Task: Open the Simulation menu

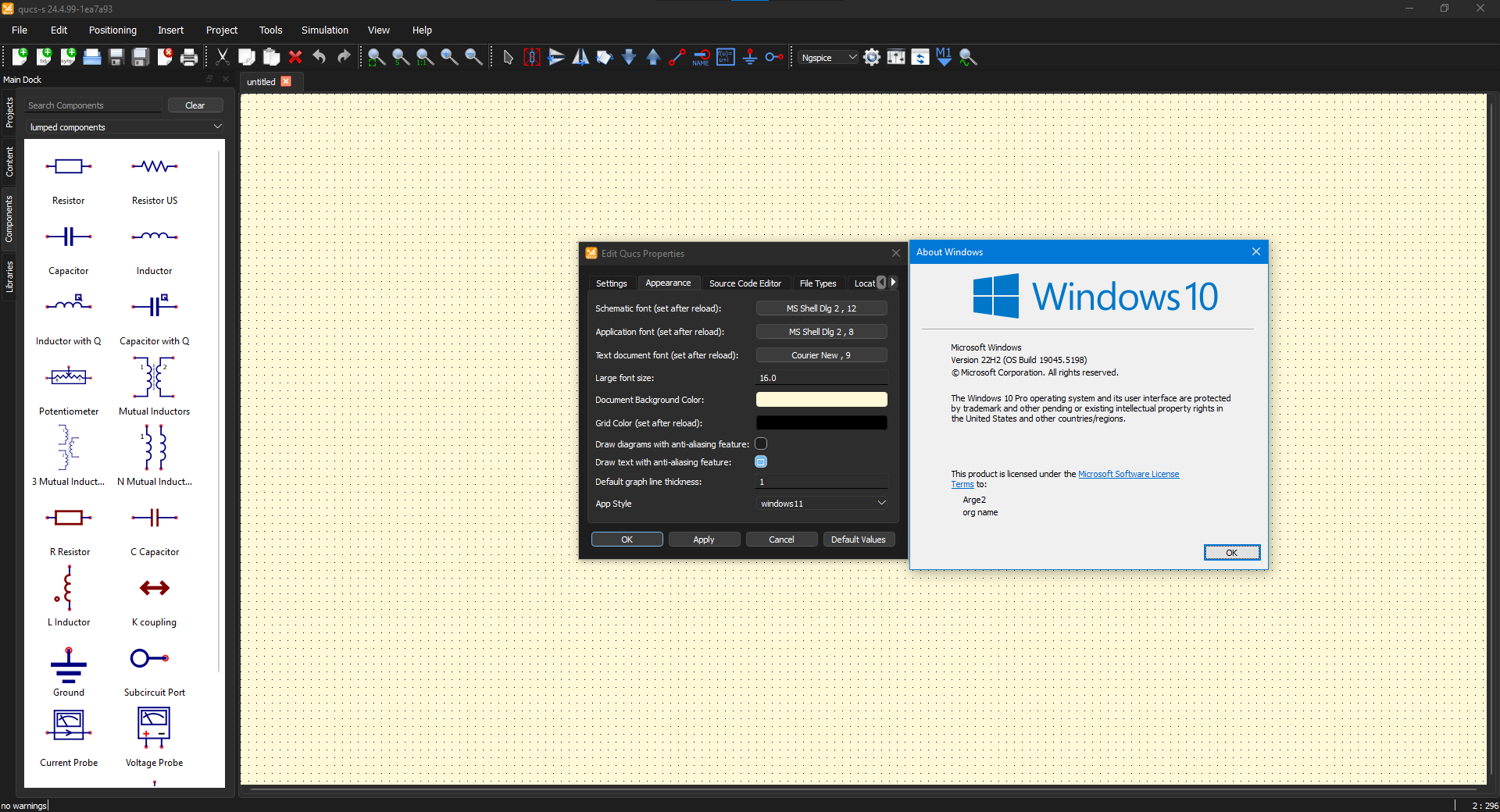Action: coord(325,30)
